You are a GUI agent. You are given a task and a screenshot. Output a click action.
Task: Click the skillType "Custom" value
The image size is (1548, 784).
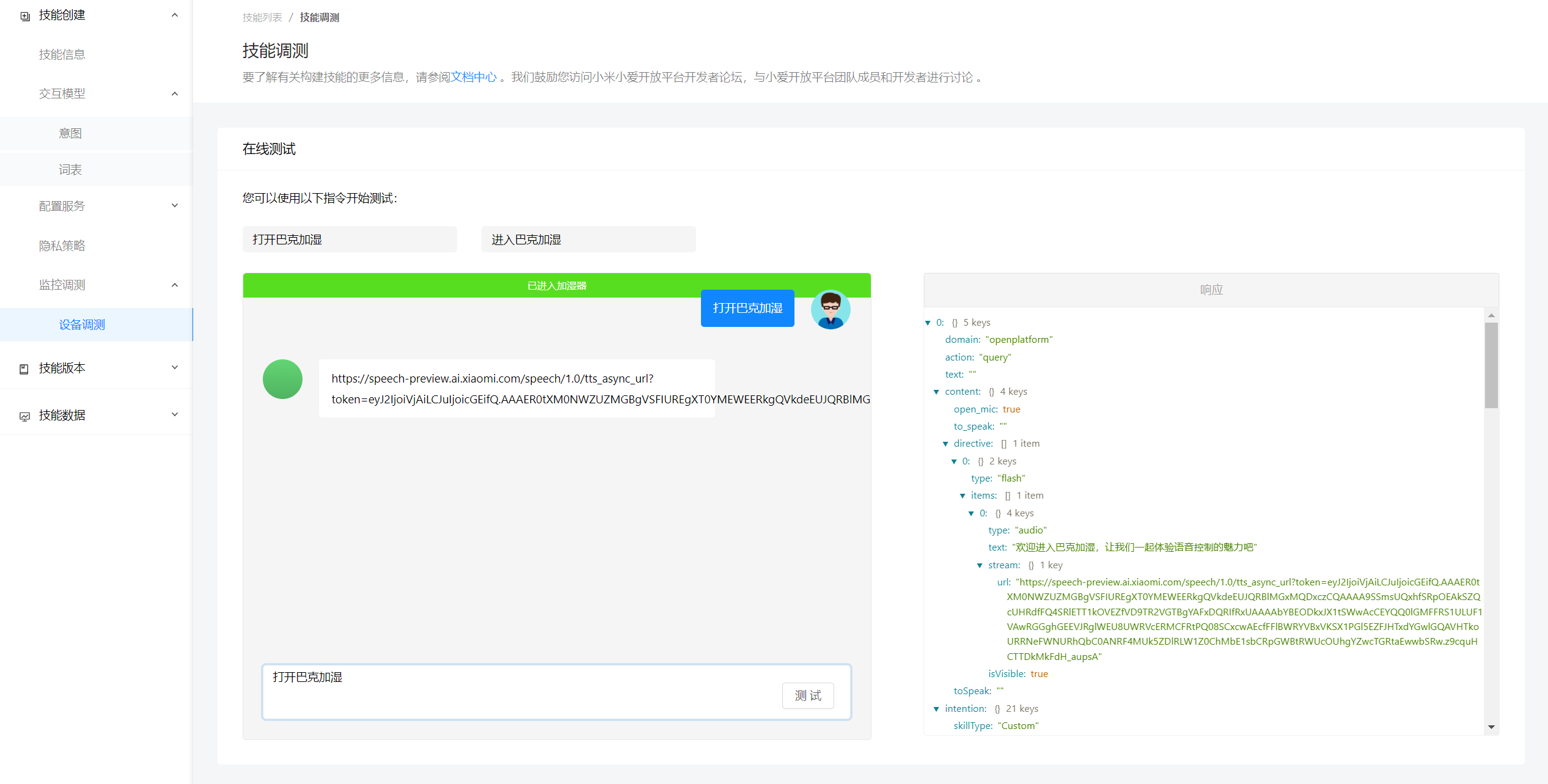[1018, 726]
